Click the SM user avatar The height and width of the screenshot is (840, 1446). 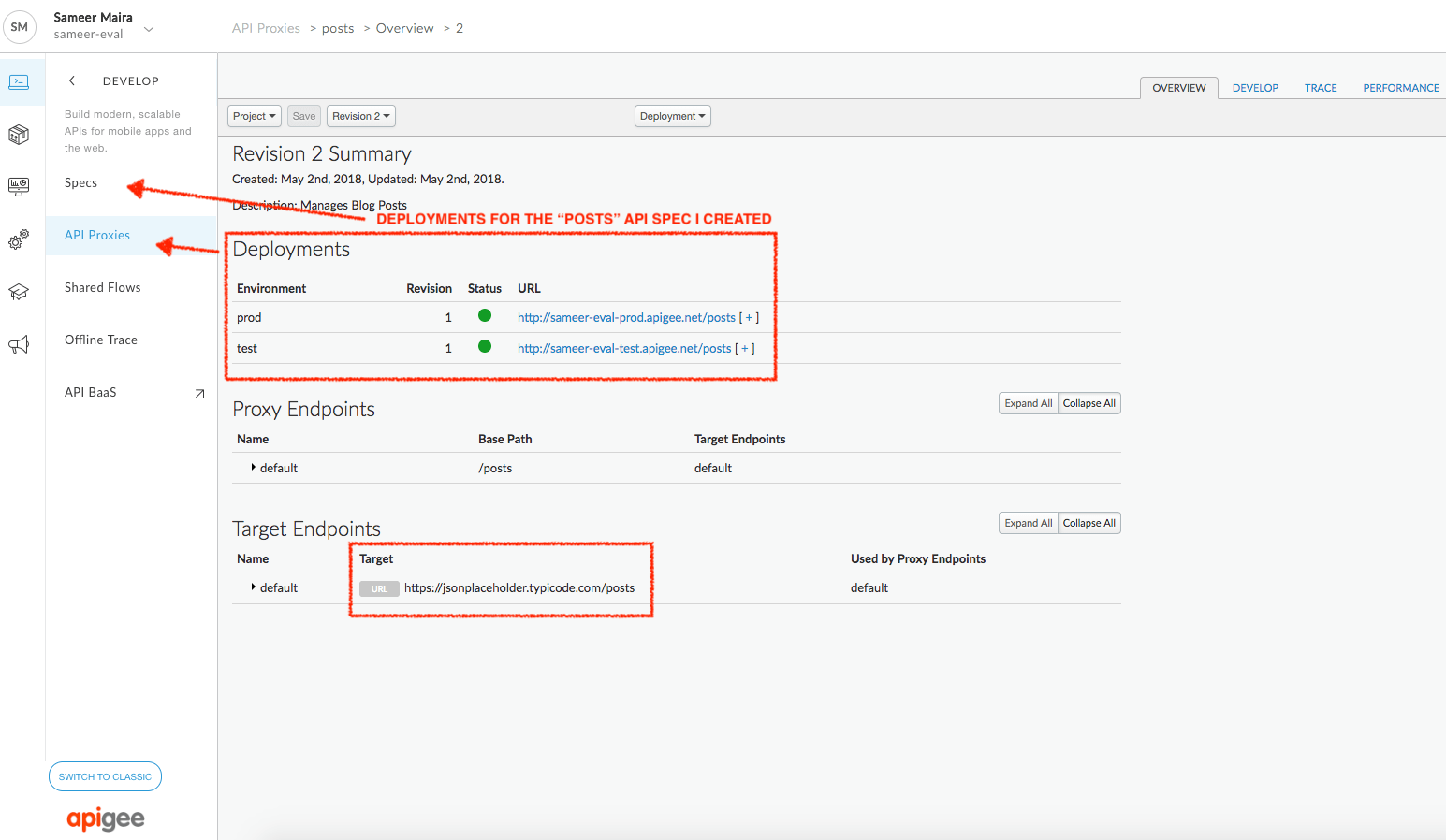[20, 27]
